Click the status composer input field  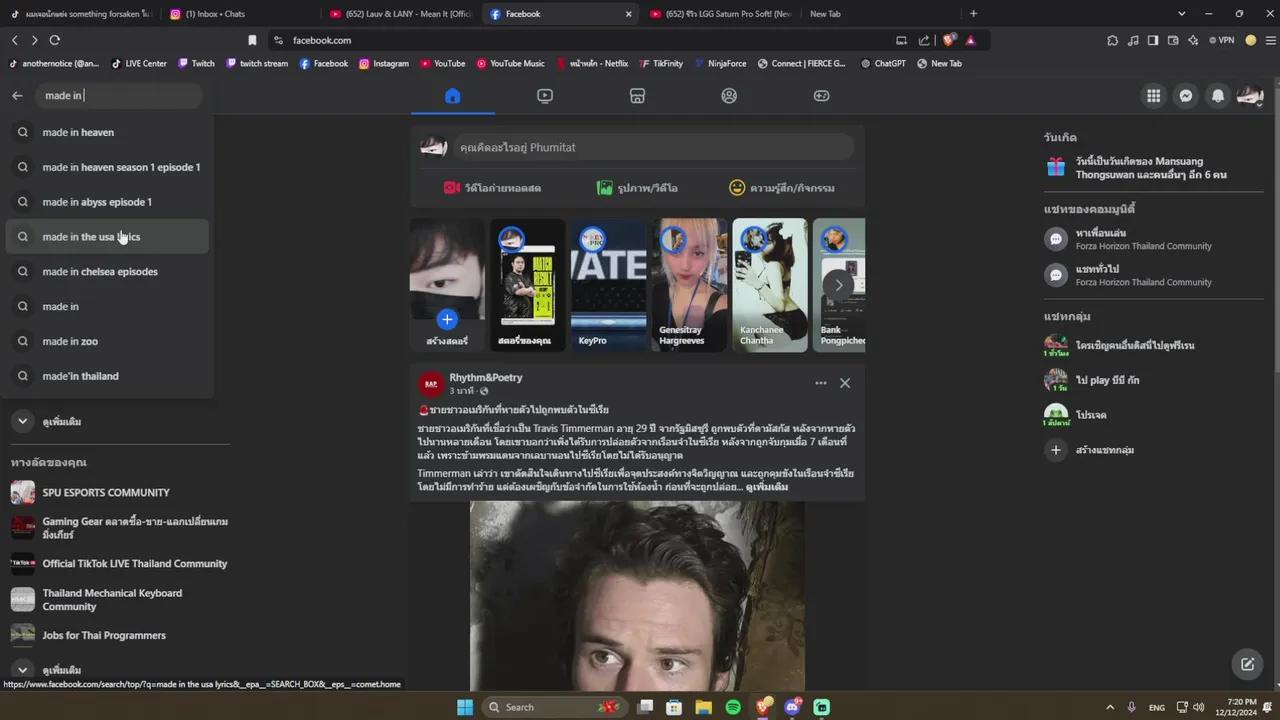point(650,147)
